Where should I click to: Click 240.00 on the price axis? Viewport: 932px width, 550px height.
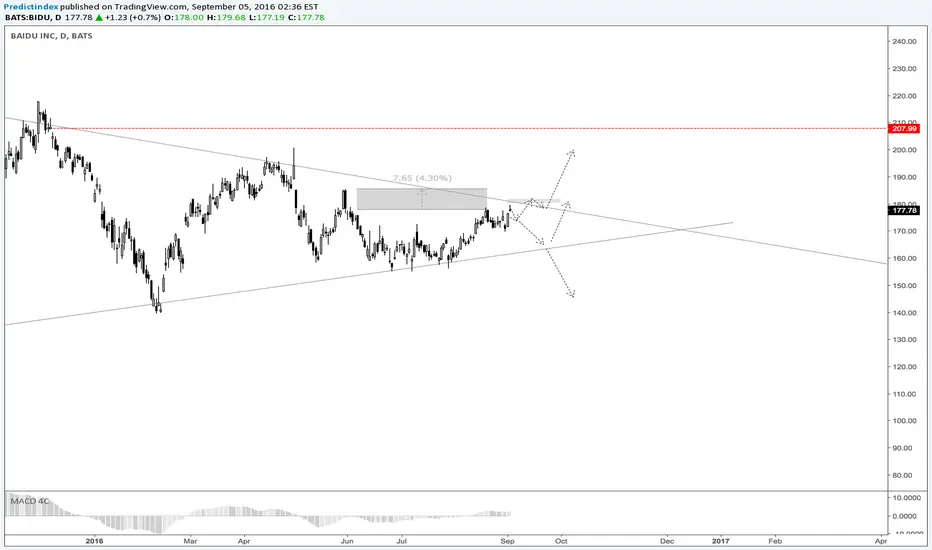coord(904,42)
